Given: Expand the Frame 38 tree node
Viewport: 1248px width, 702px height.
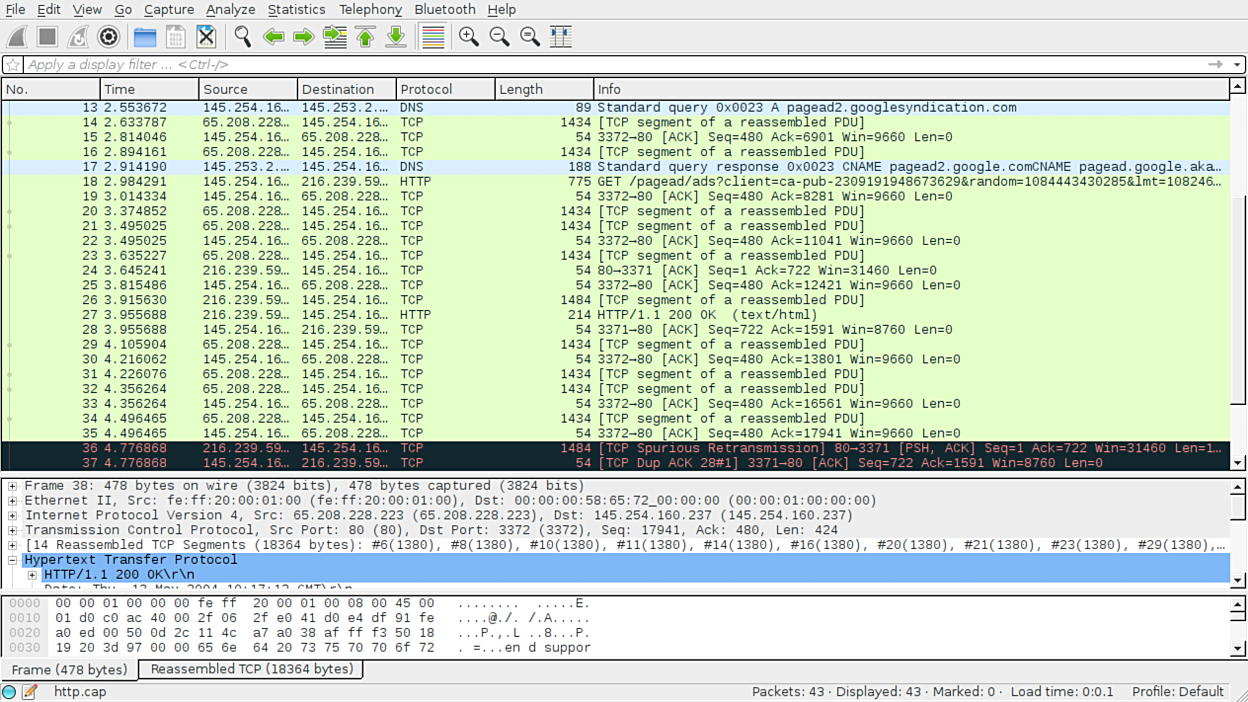Looking at the screenshot, I should tap(13, 486).
